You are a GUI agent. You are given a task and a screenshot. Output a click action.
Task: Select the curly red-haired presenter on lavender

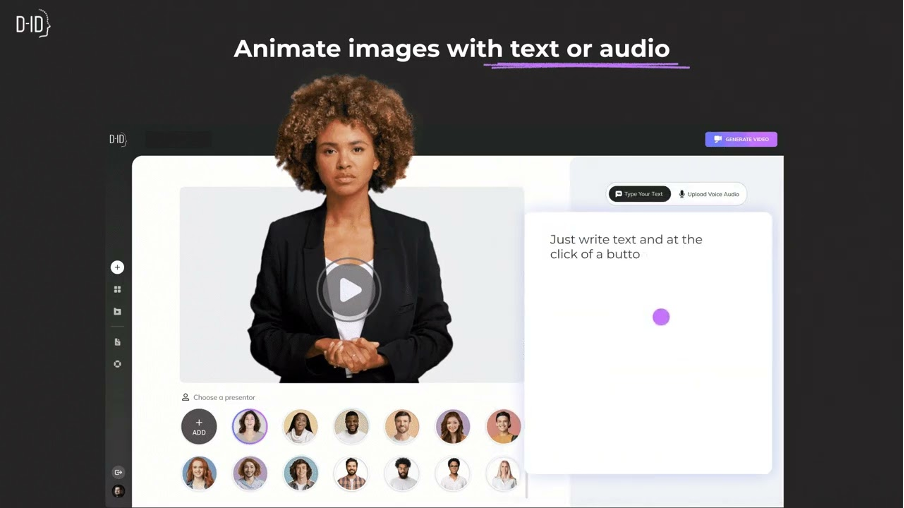250,473
